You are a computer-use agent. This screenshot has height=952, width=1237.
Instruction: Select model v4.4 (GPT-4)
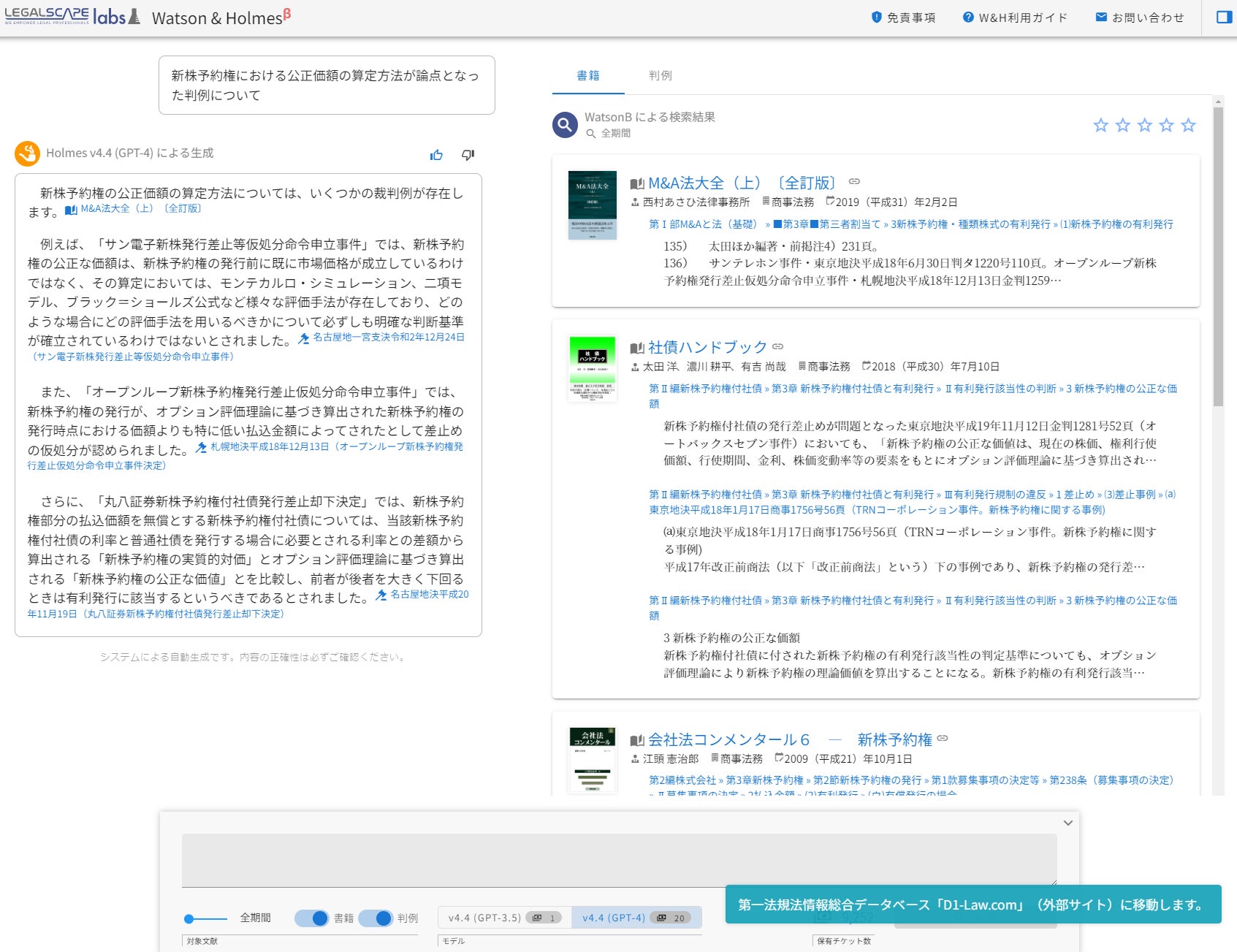tap(636, 918)
